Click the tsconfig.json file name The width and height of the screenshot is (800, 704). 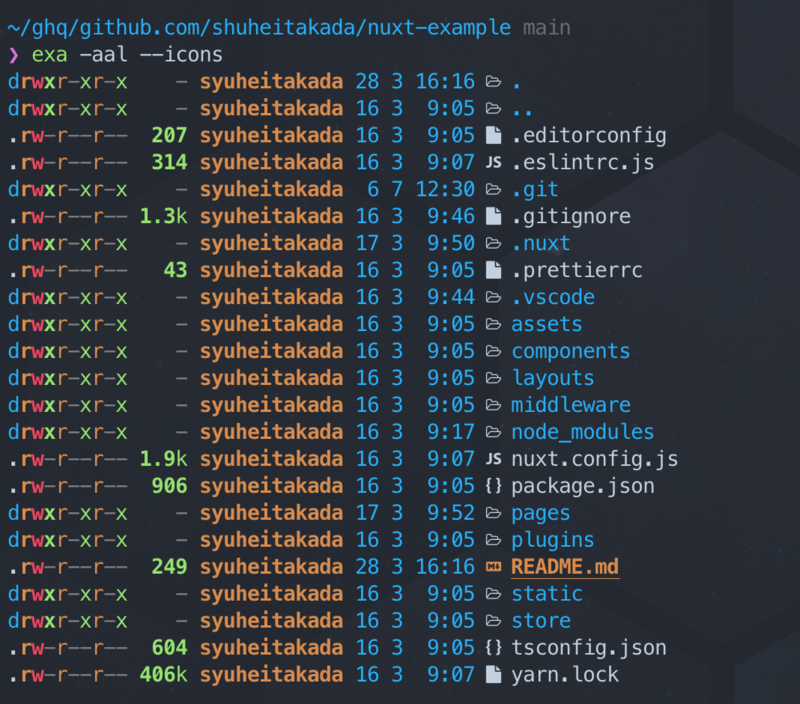tap(589, 648)
